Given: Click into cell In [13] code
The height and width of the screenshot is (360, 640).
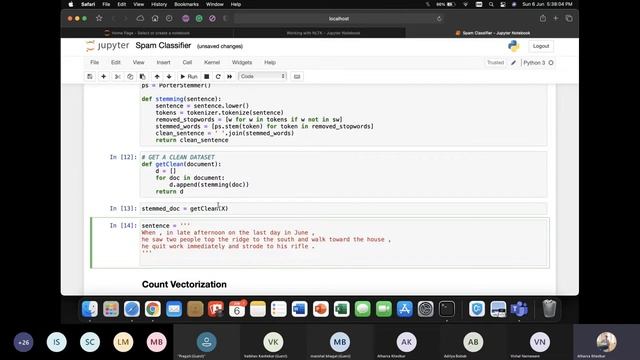Looking at the screenshot, I should (343, 209).
